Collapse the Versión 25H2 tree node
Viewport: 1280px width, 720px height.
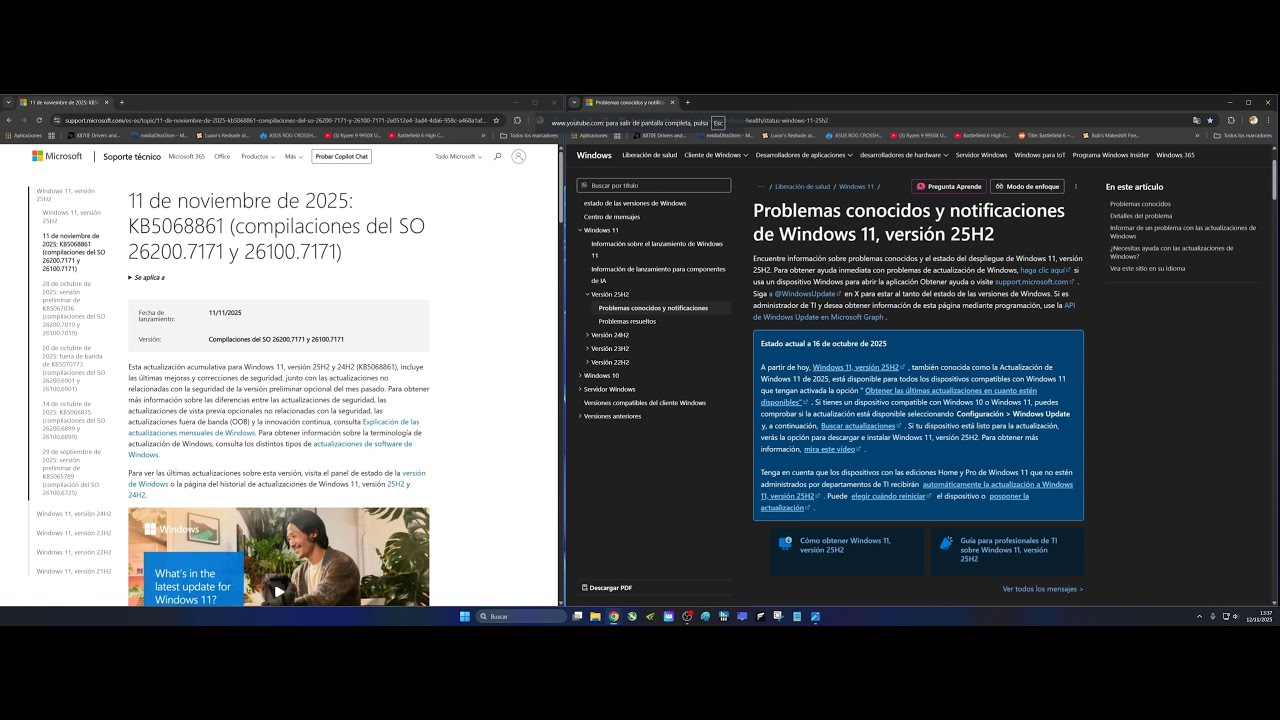pos(588,295)
